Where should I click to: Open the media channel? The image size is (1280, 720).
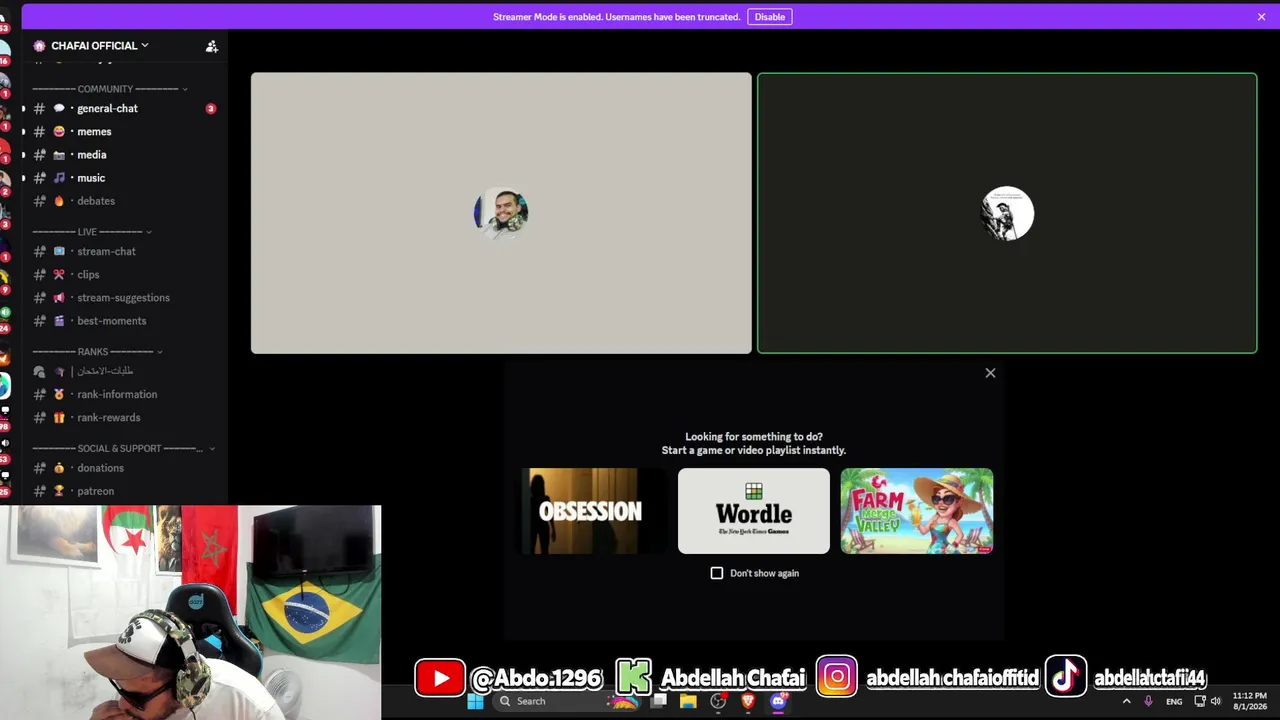125,154
